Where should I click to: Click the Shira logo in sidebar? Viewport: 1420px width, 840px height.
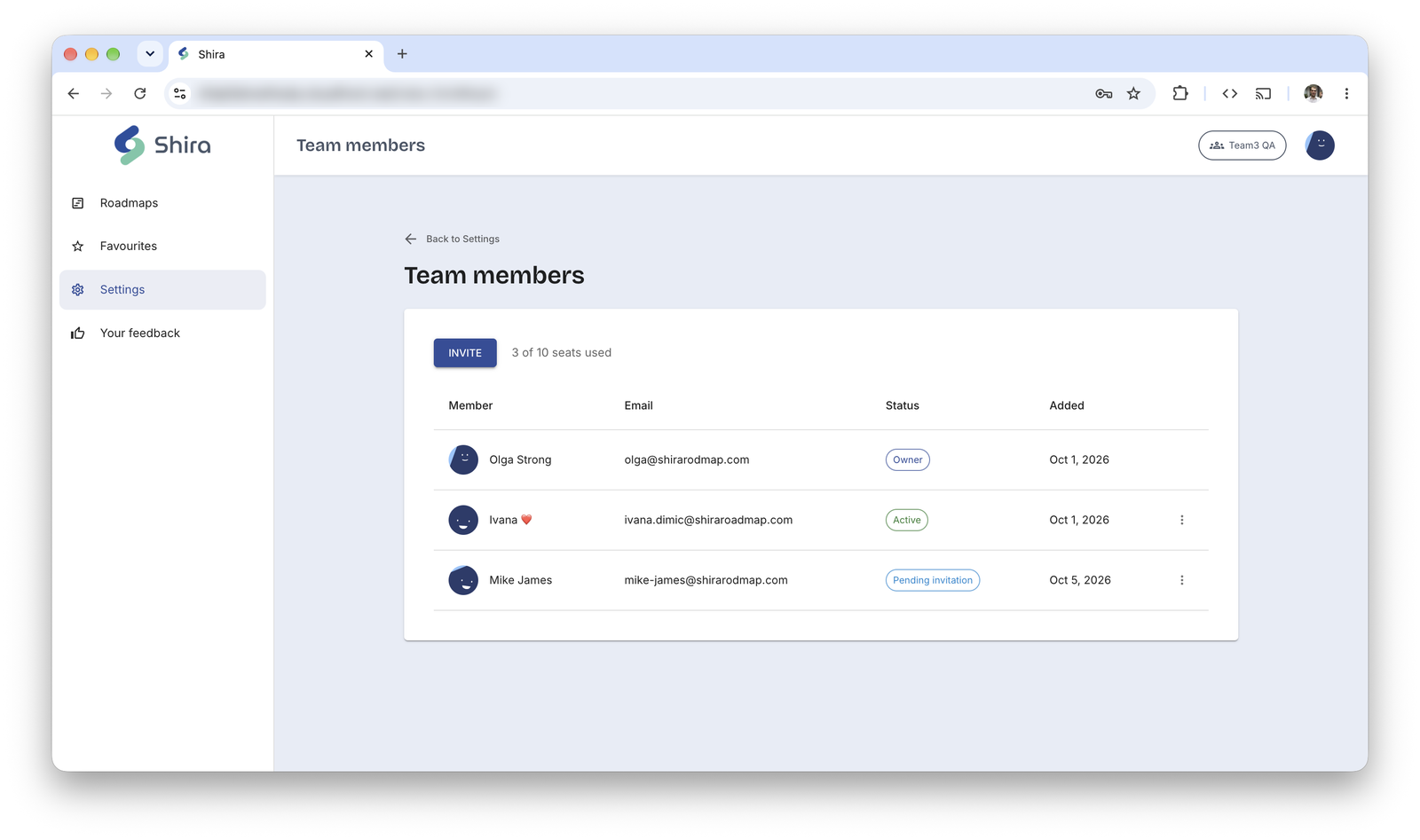[x=162, y=145]
